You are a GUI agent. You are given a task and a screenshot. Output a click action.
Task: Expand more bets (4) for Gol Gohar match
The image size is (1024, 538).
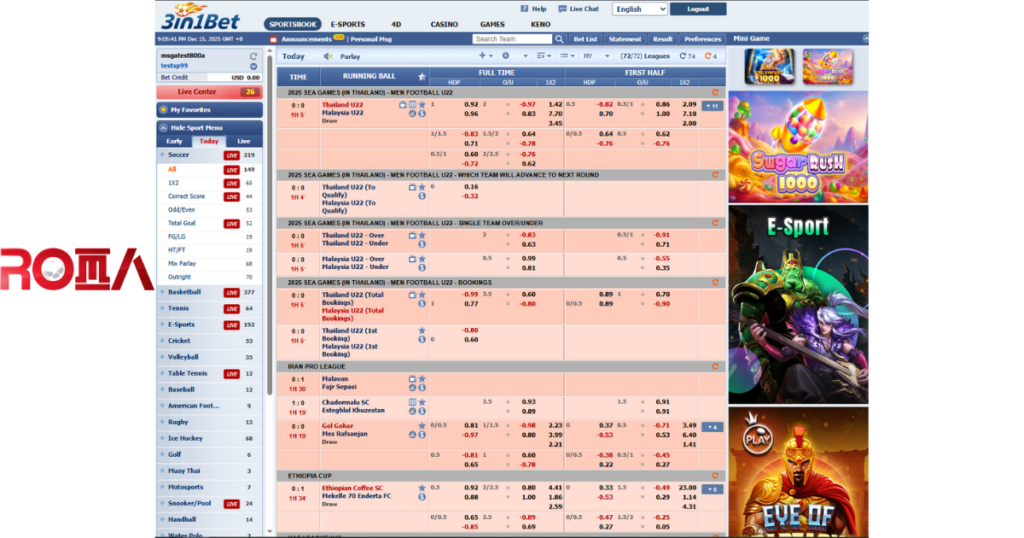(x=712, y=427)
